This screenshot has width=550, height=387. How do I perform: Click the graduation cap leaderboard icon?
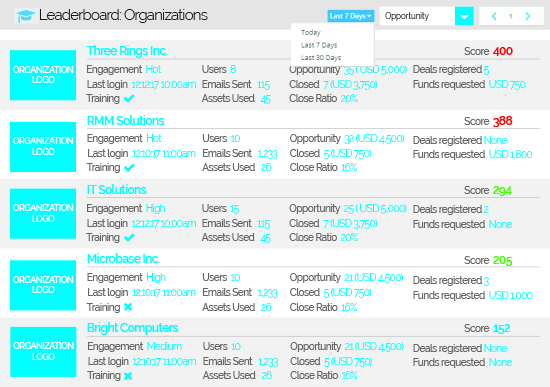coord(25,16)
